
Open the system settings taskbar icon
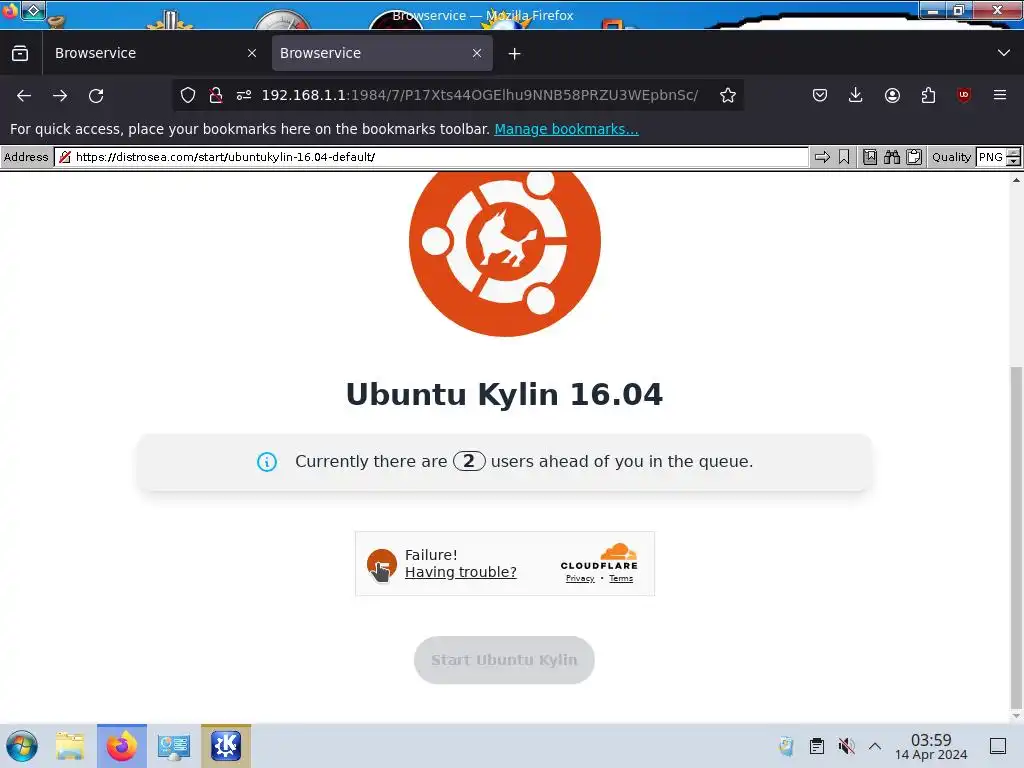(x=174, y=746)
